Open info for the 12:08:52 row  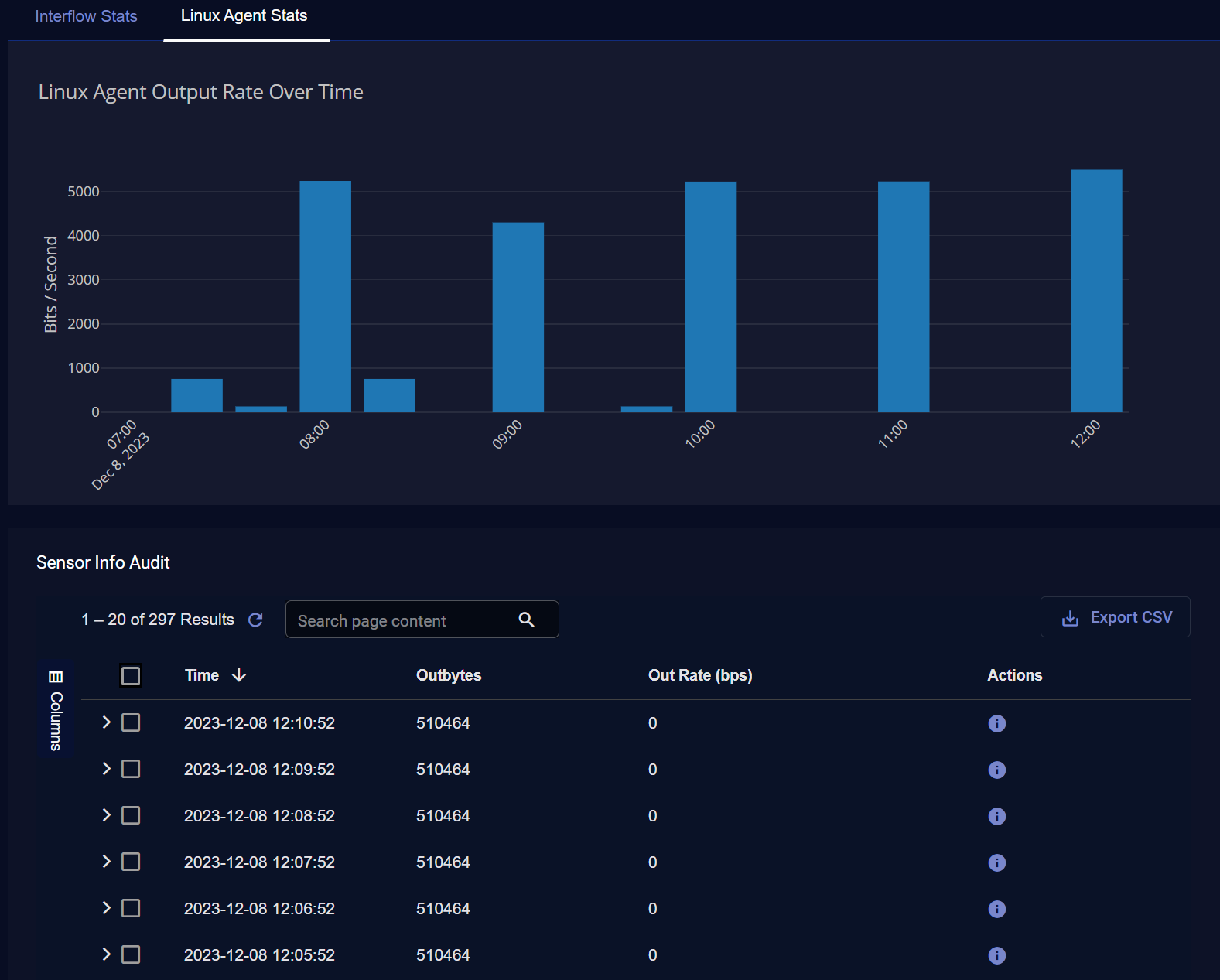(x=996, y=816)
